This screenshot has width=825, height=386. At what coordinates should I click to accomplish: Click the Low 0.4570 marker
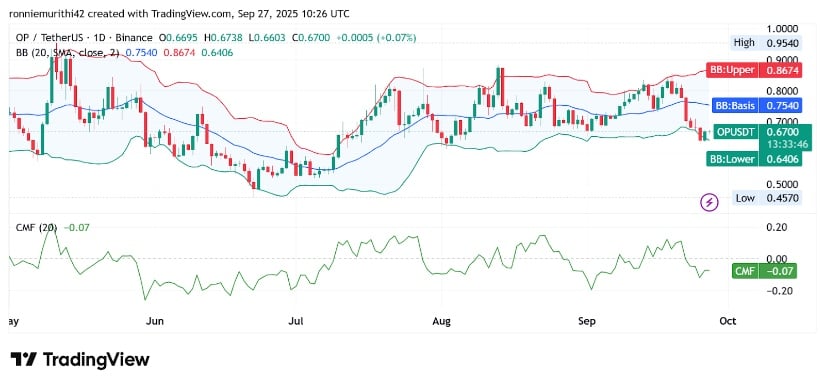(768, 198)
